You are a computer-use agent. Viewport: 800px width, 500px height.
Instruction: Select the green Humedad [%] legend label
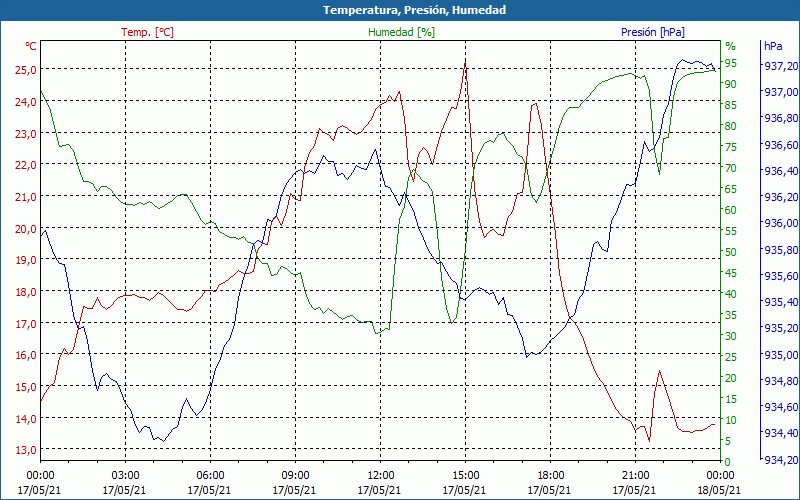coord(401,32)
